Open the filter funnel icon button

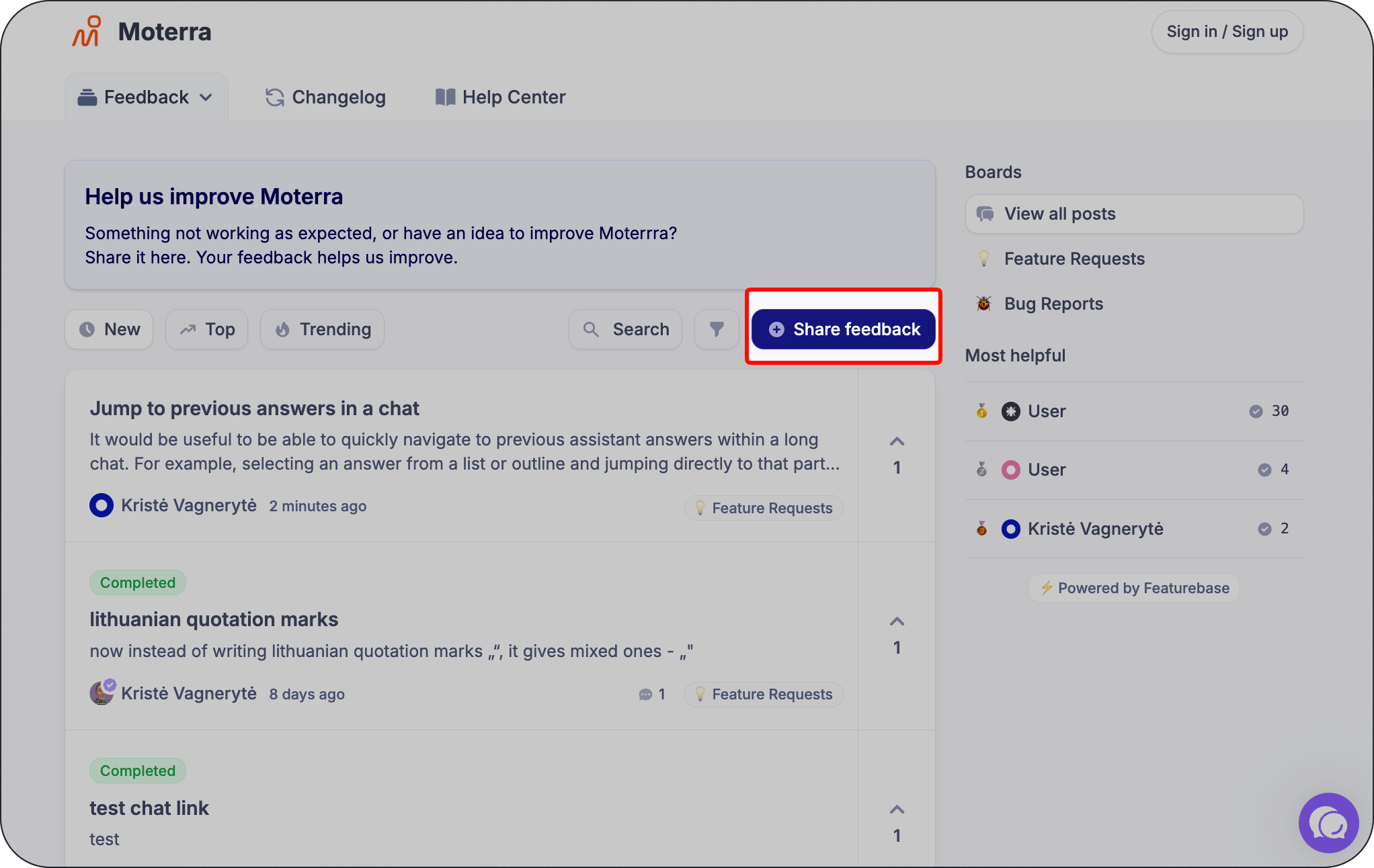pos(717,329)
